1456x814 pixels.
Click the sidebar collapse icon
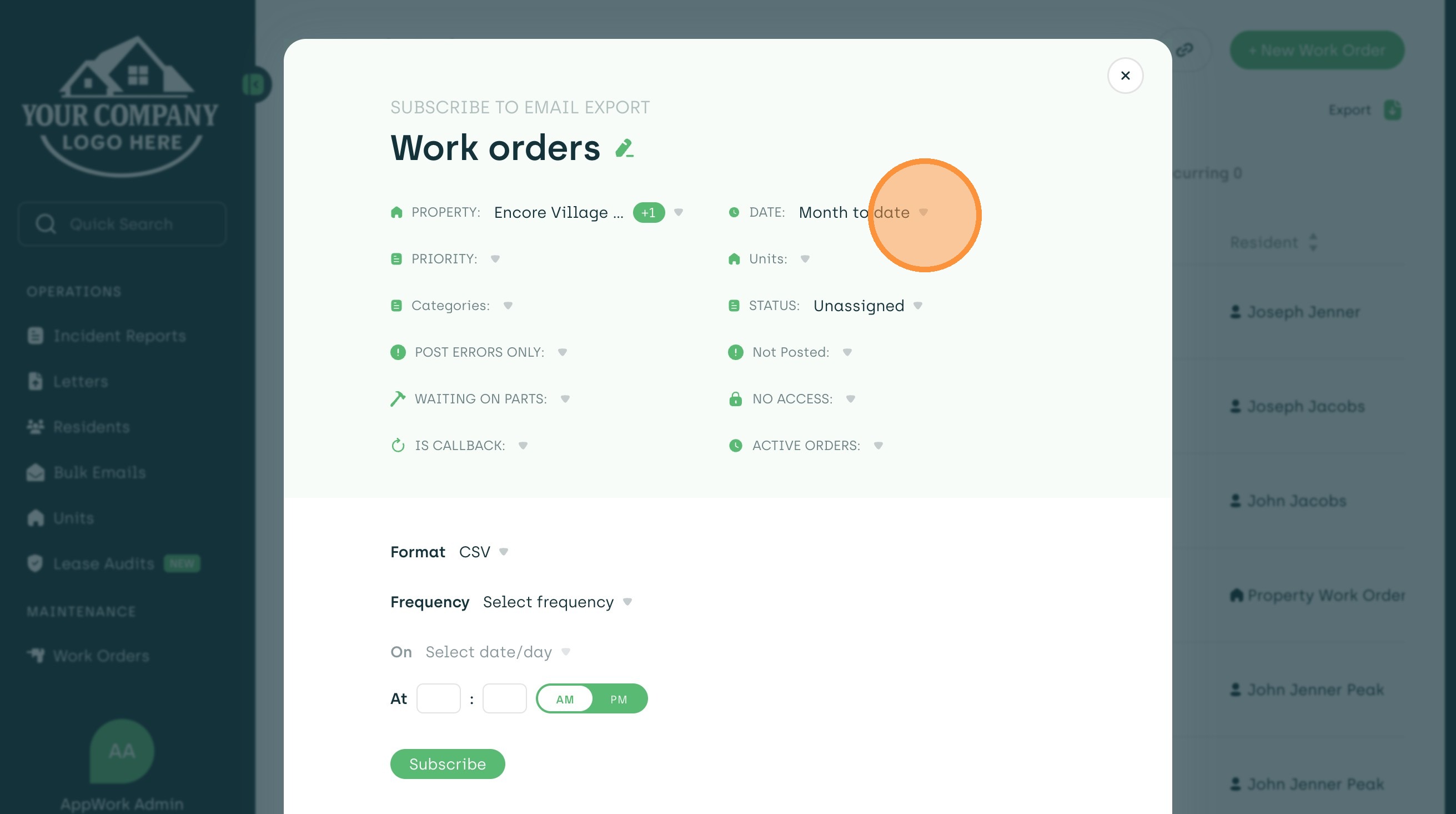click(254, 85)
